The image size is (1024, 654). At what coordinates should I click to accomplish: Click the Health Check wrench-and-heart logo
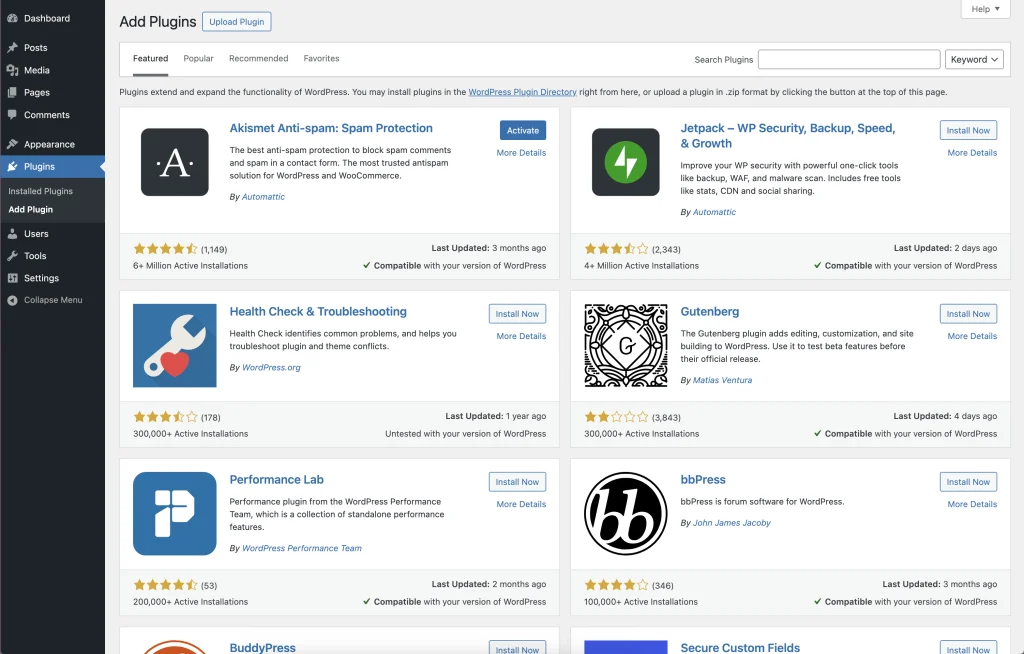(x=174, y=345)
